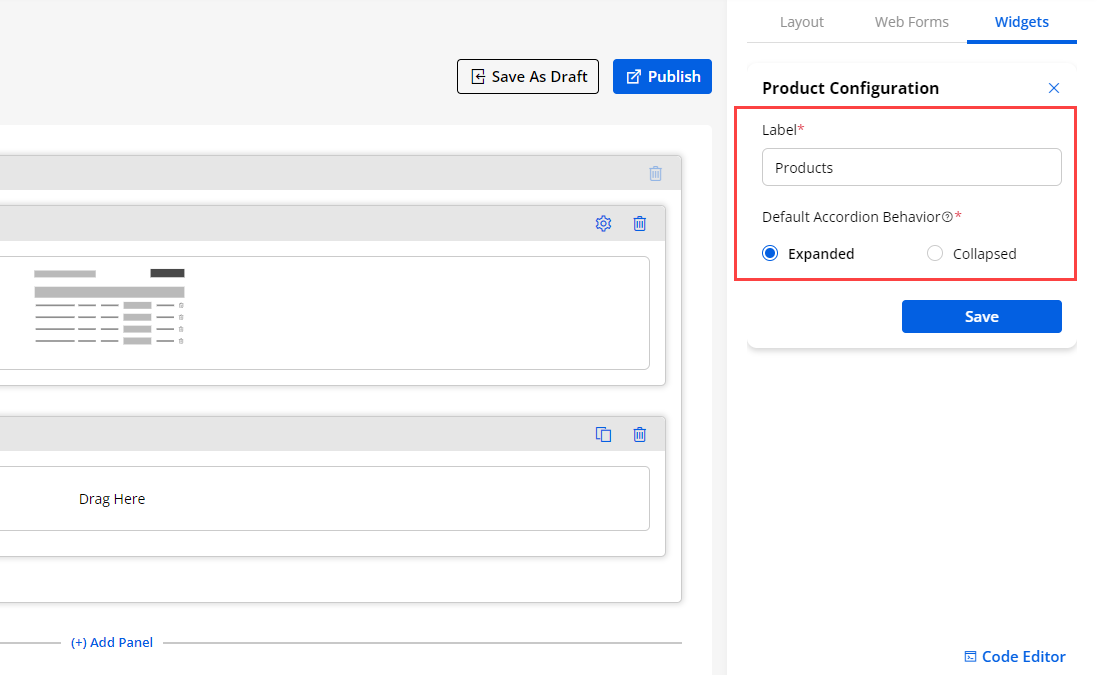Delete the widget row beside the gear icon
1097x675 pixels.
point(640,224)
